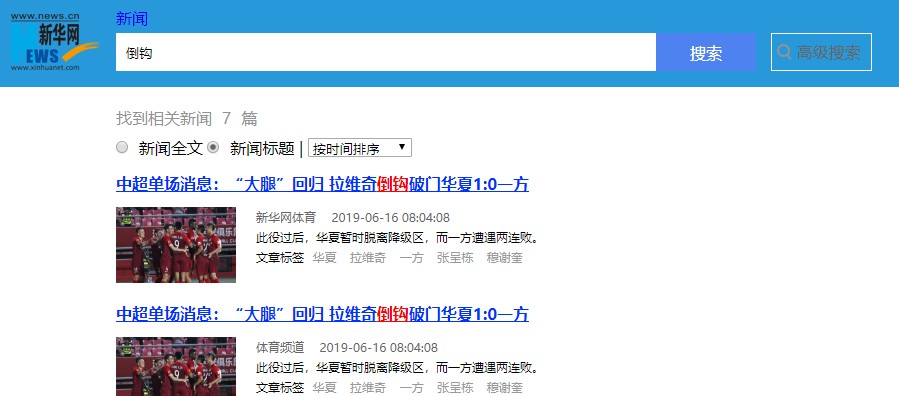Screen dimensions: 899x396
Task: Open second 中超单场消息 article headline
Action: pyautogui.click(x=322, y=314)
